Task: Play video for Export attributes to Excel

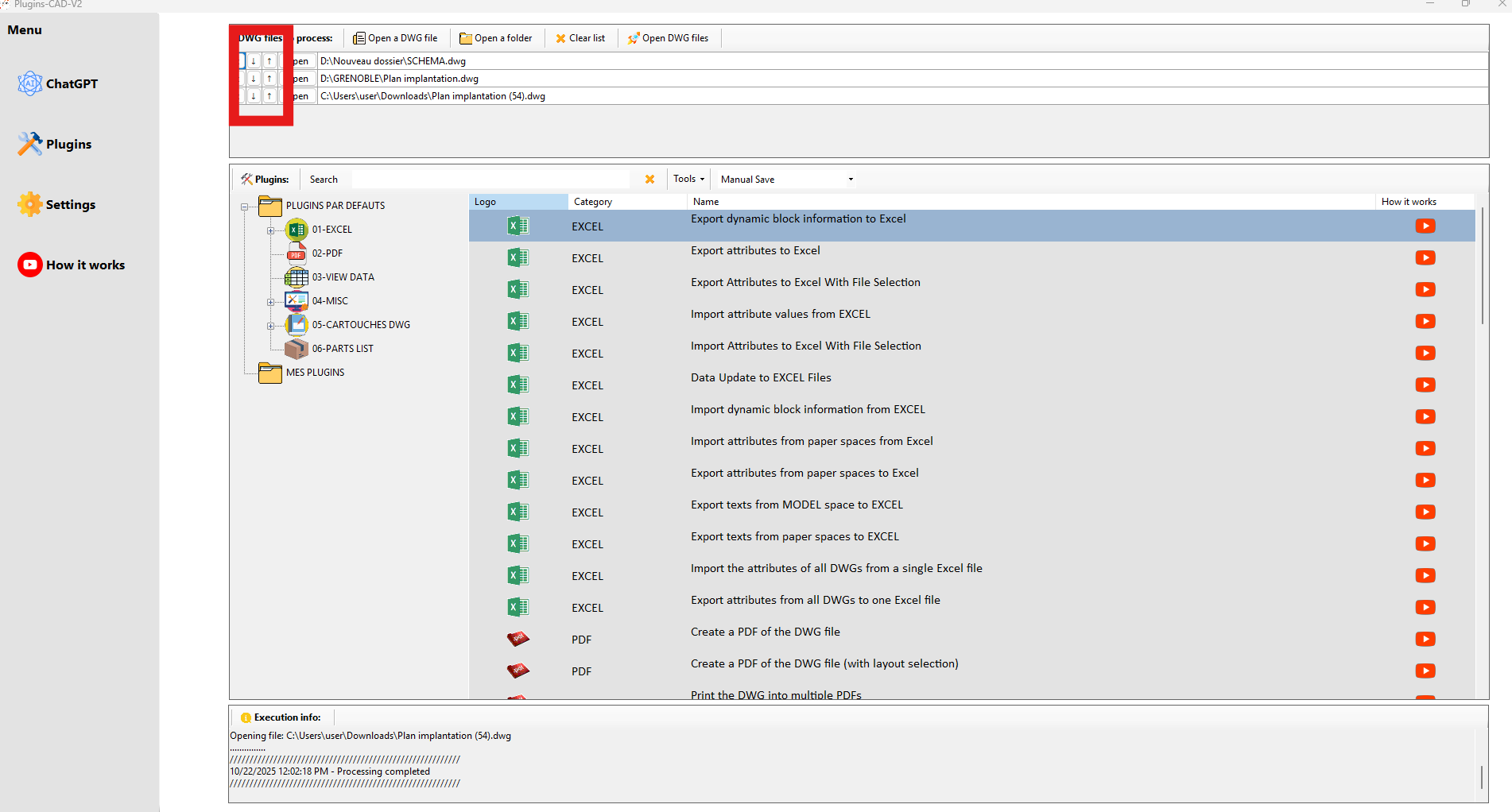Action: 1425,258
